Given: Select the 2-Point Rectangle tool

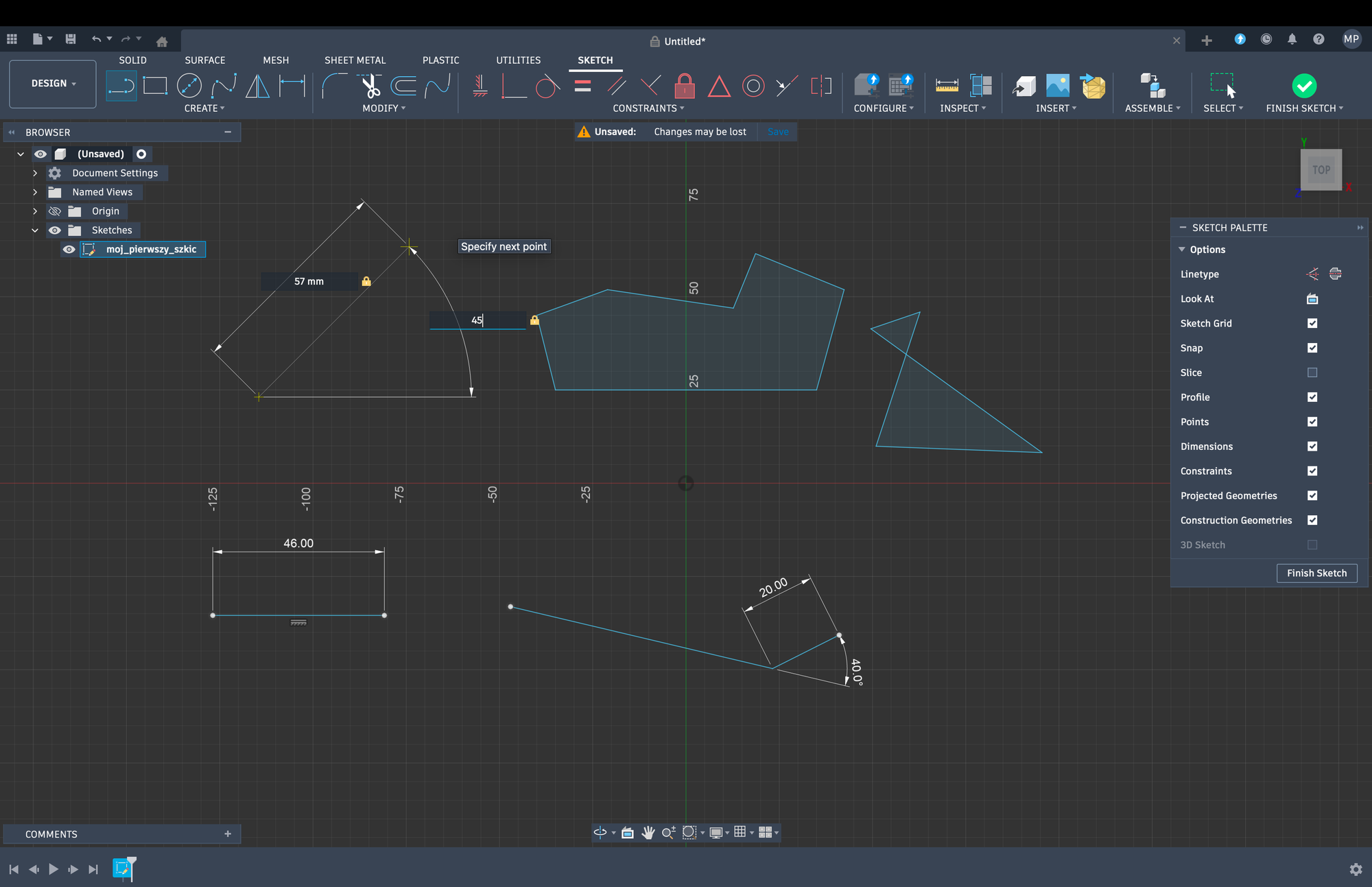Looking at the screenshot, I should (155, 86).
